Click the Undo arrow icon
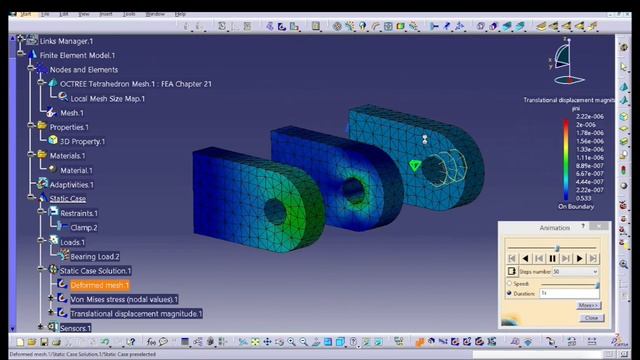The image size is (640, 360). pyautogui.click(x=105, y=342)
